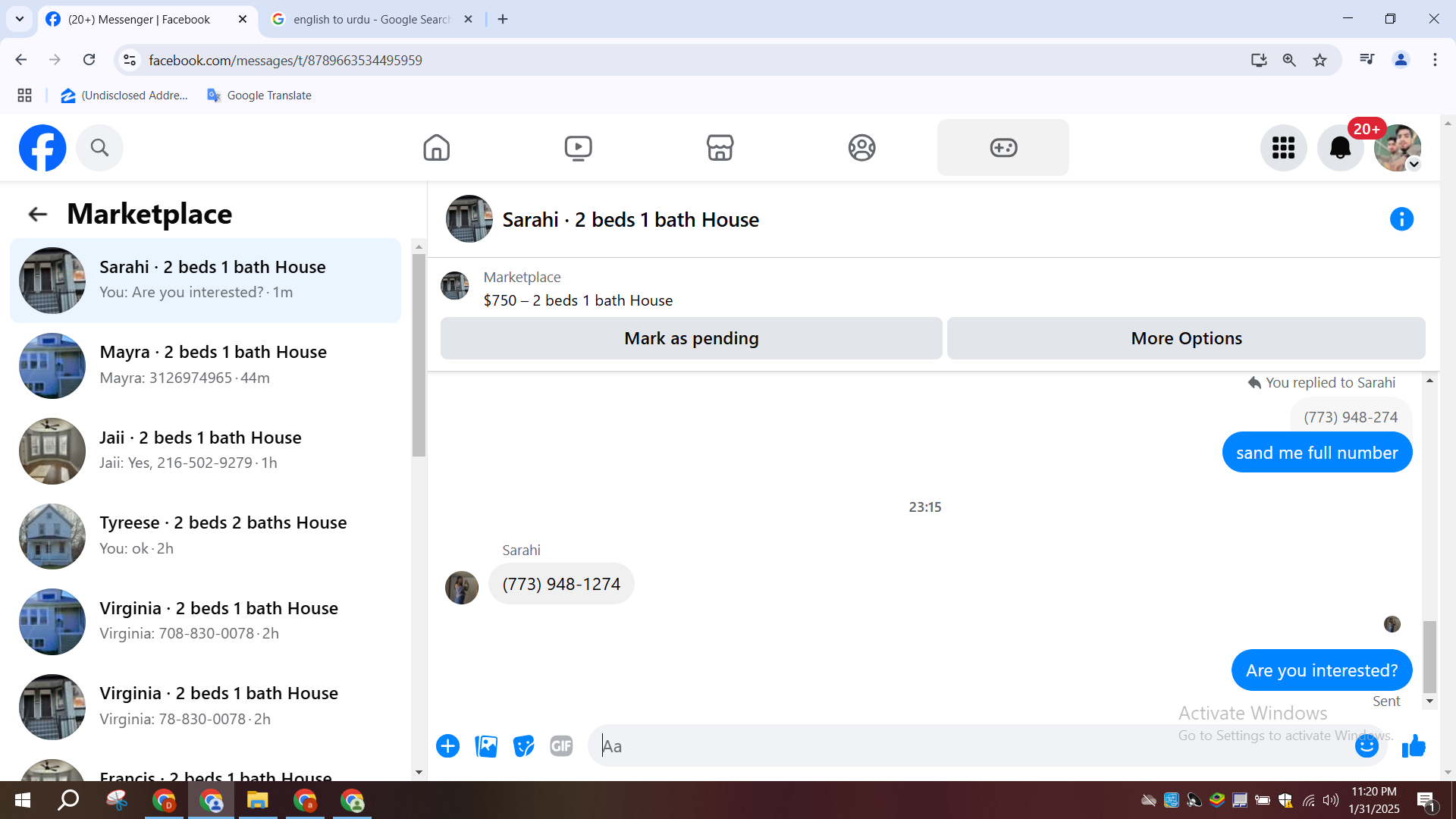1456x819 pixels.
Task: Click the listing thumbnail in chat header
Action: 469,219
